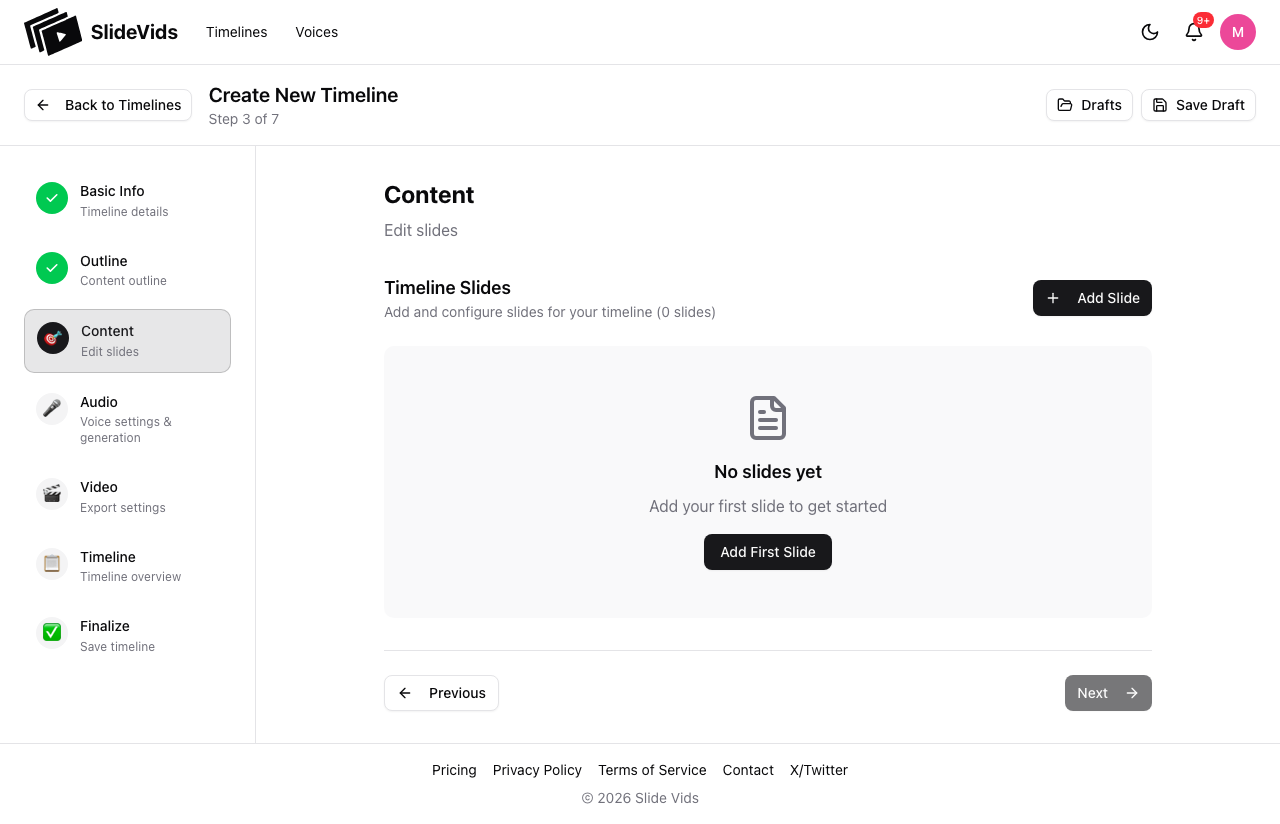Click Add First Slide
This screenshot has width=1280, height=824.
(768, 551)
